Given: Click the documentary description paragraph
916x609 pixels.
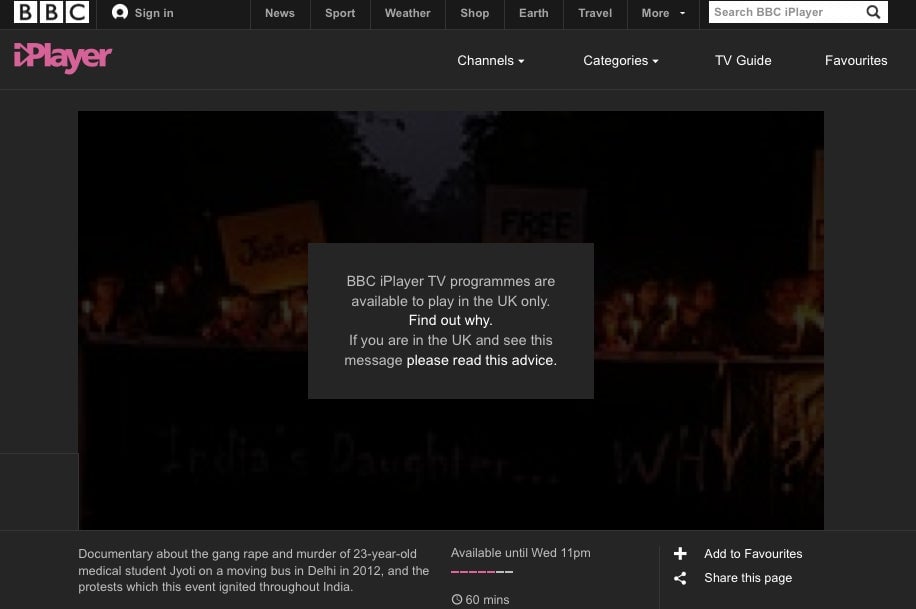Looking at the screenshot, I should tap(254, 570).
